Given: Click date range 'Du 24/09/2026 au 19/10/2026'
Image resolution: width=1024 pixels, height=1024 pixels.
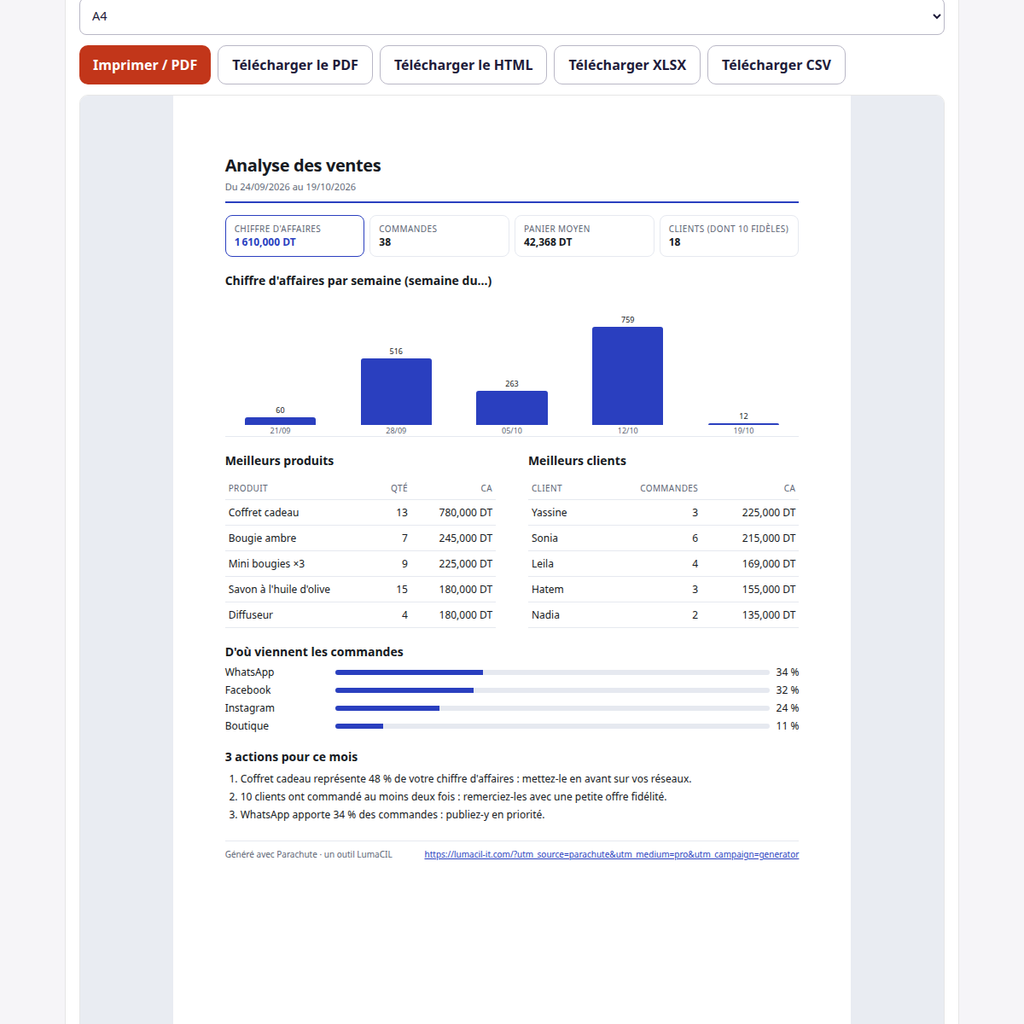Looking at the screenshot, I should [291, 187].
